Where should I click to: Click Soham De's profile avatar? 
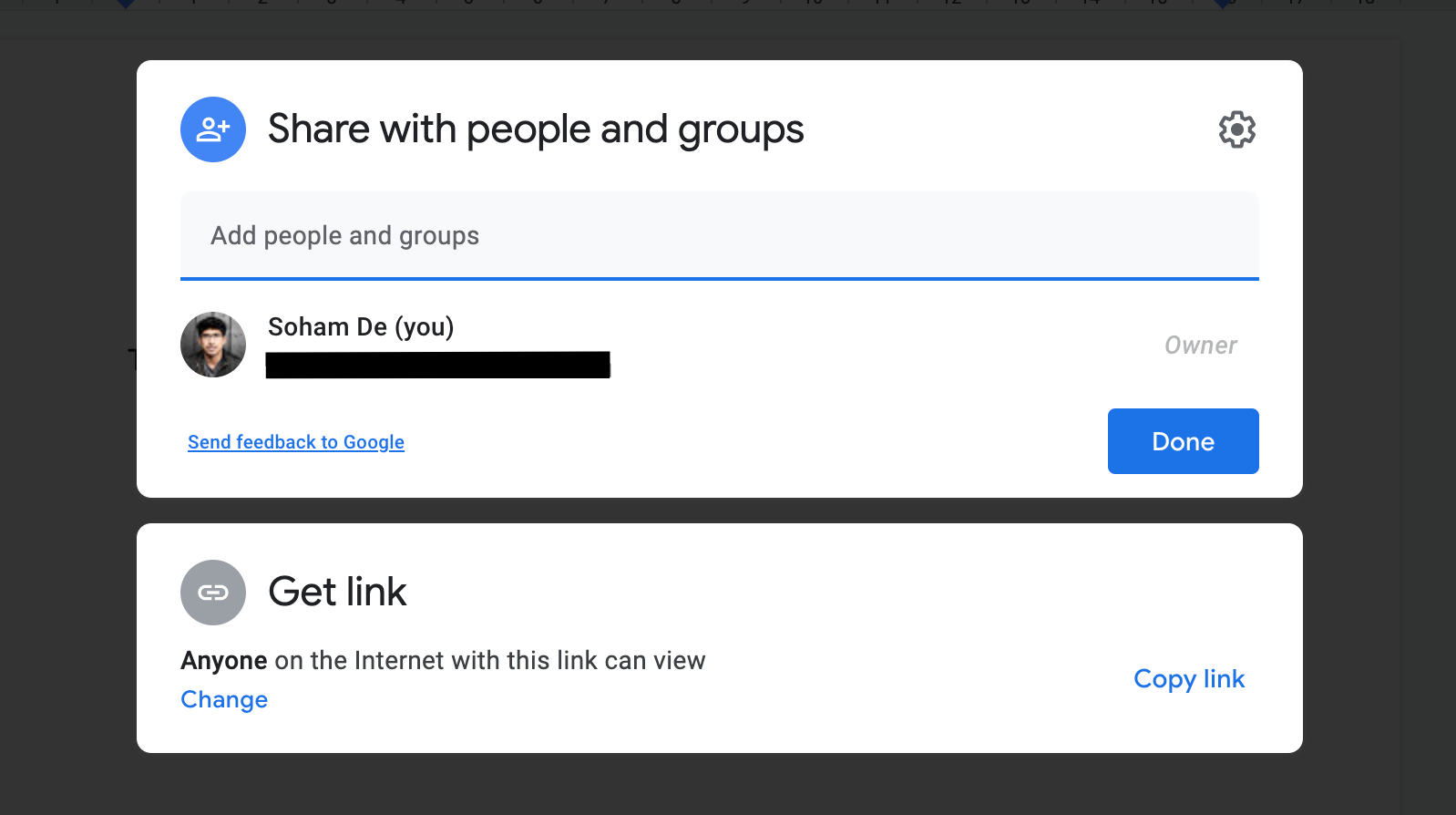(212, 345)
